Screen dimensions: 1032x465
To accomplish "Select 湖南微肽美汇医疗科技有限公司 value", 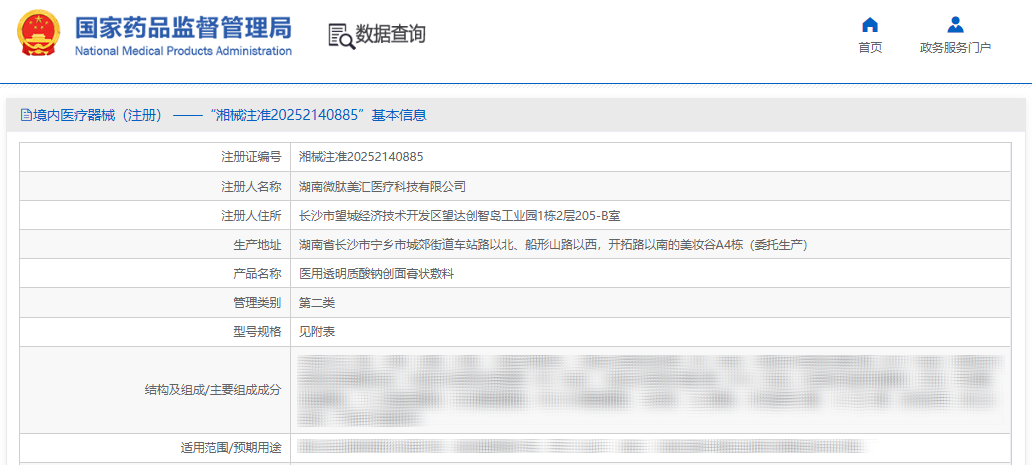I will 382,186.
